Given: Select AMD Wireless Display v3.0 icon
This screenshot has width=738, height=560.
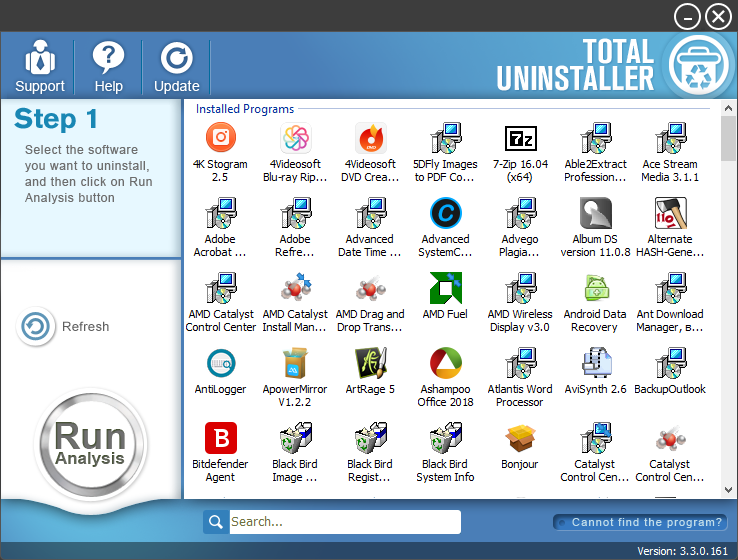Looking at the screenshot, I should tap(520, 288).
